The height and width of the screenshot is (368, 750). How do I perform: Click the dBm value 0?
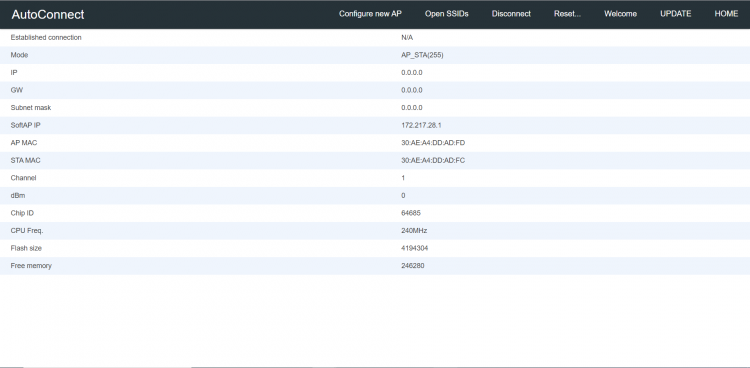click(403, 195)
